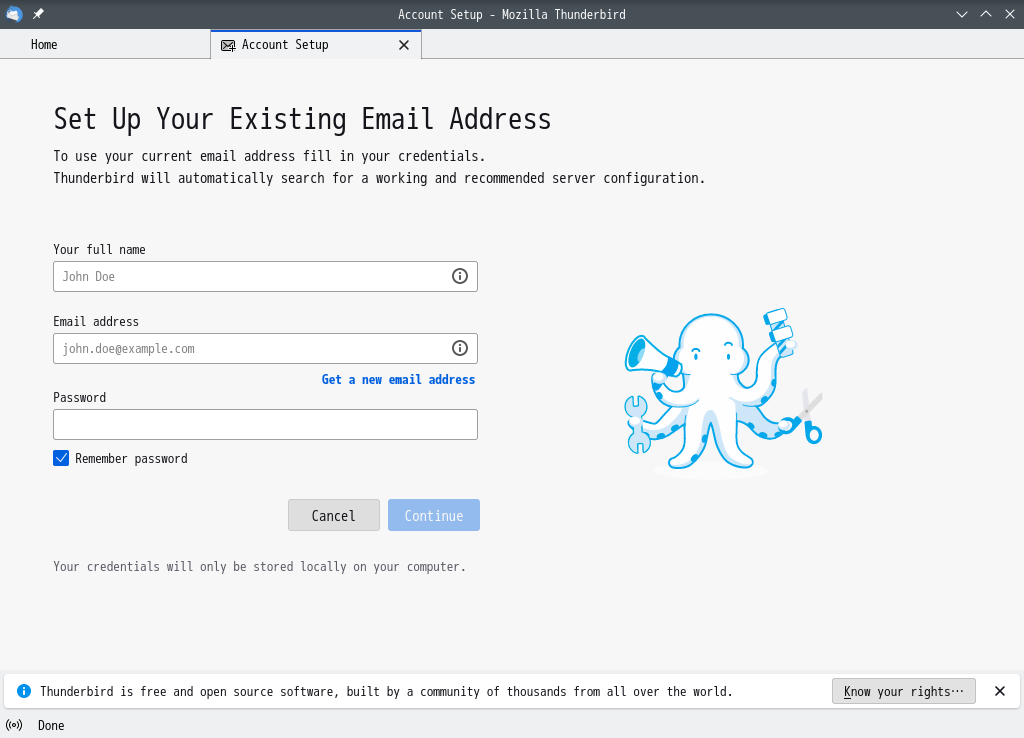Click the 'Set Up Your Existing Email Address' heading

[302, 120]
